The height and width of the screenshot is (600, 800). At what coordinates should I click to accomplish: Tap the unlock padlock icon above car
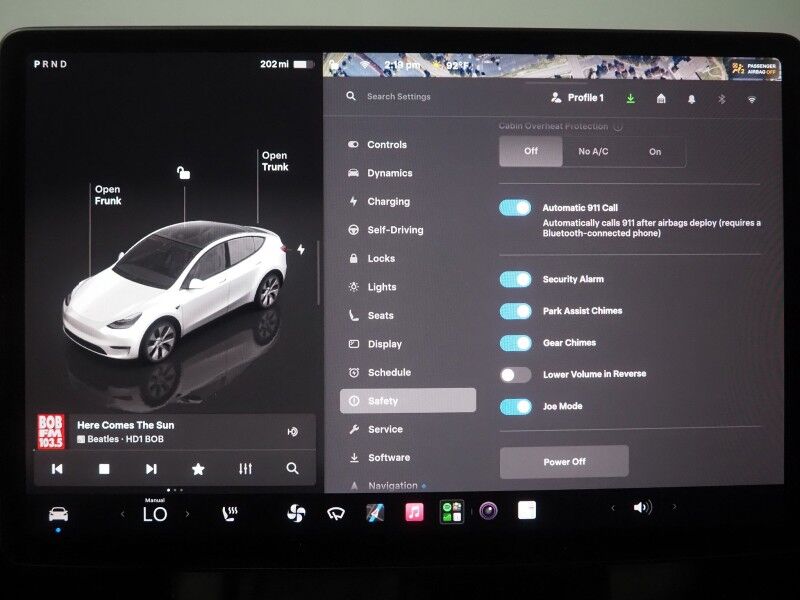click(183, 173)
